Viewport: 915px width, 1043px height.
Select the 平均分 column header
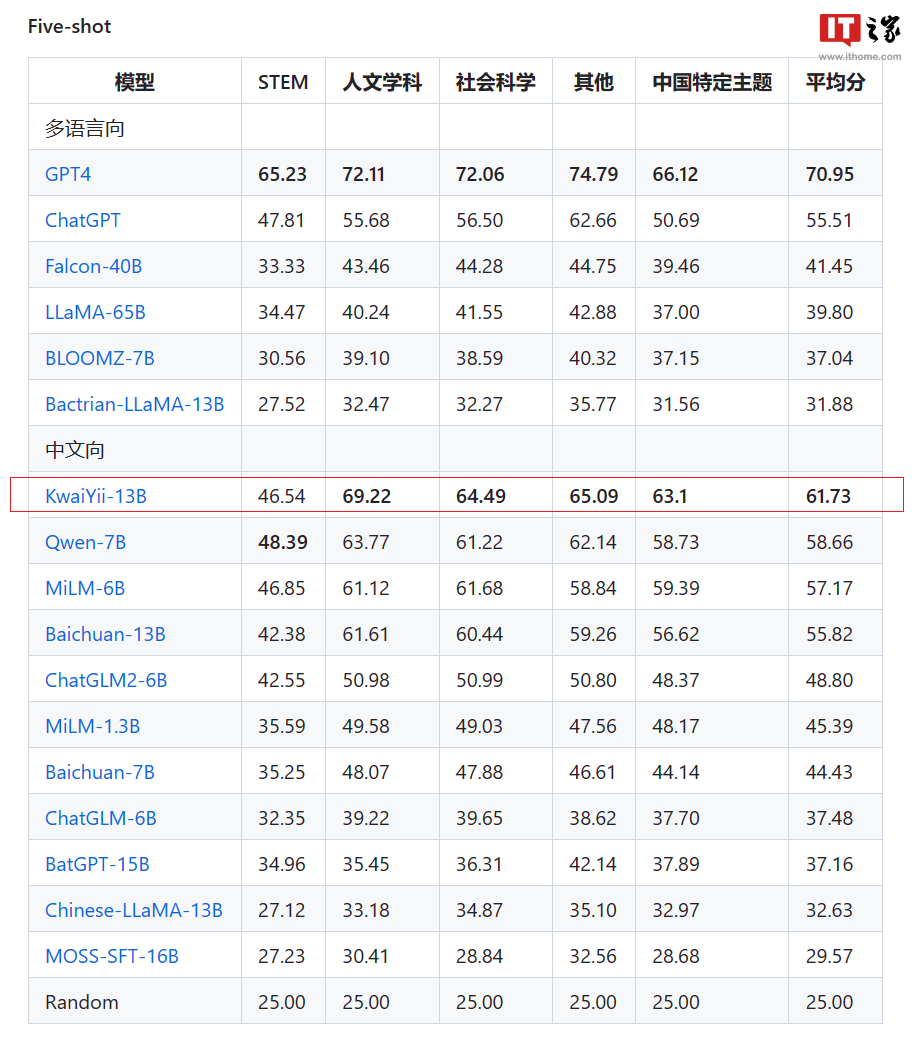(x=835, y=82)
